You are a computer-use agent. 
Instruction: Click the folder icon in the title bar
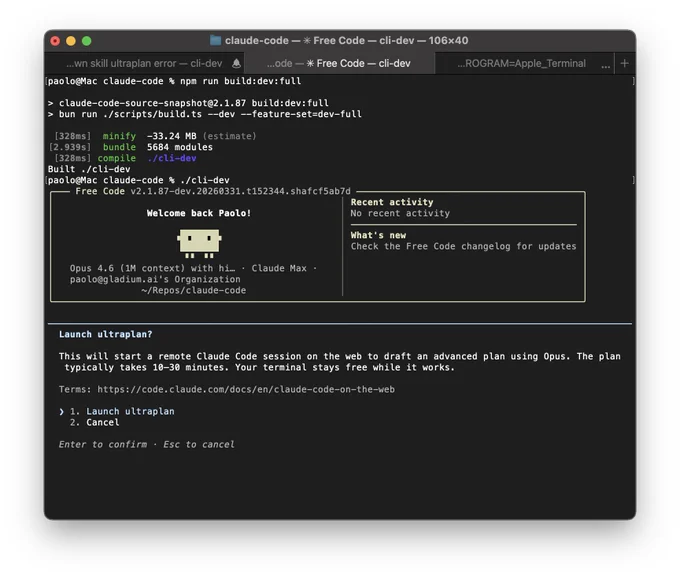coord(215,40)
